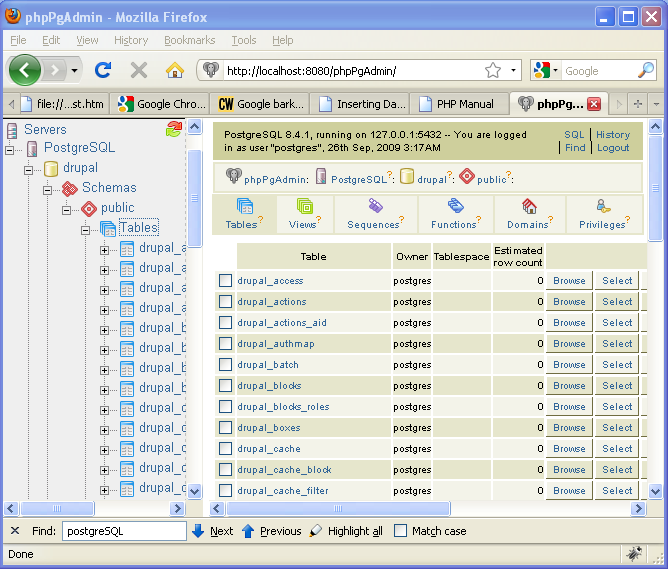This screenshot has width=668, height=569.
Task: Click the search magnifier icon
Action: 646,70
